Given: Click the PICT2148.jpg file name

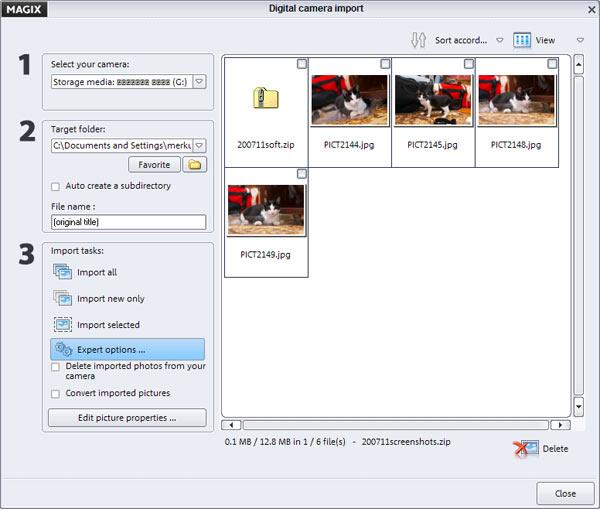Looking at the screenshot, I should click(516, 145).
